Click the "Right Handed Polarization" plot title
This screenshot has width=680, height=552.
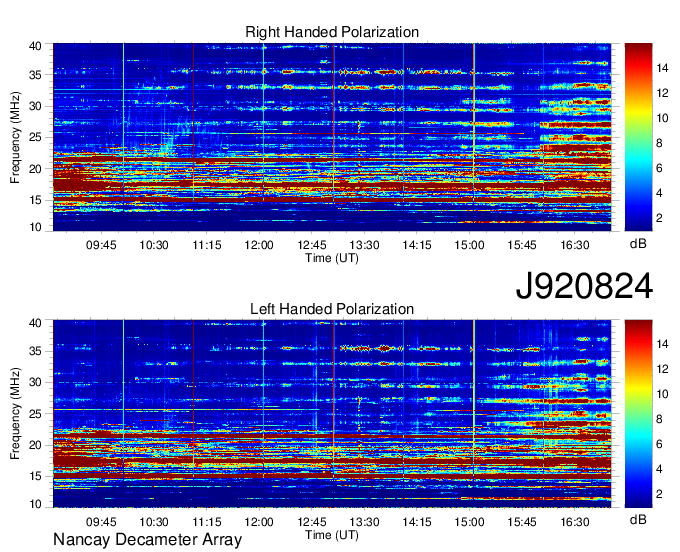click(x=332, y=32)
